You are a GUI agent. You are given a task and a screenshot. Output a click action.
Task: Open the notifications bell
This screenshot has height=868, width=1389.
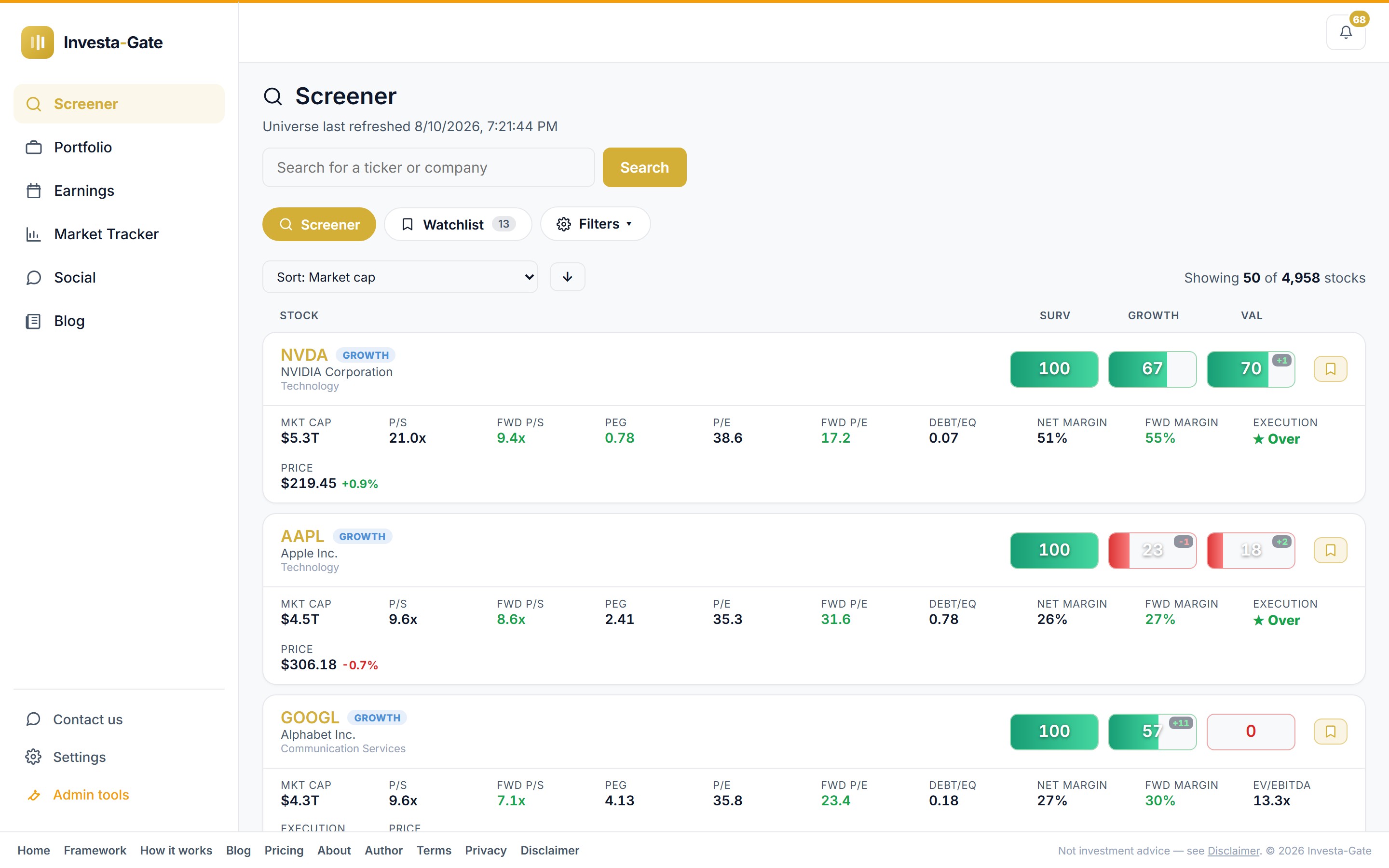pyautogui.click(x=1346, y=33)
